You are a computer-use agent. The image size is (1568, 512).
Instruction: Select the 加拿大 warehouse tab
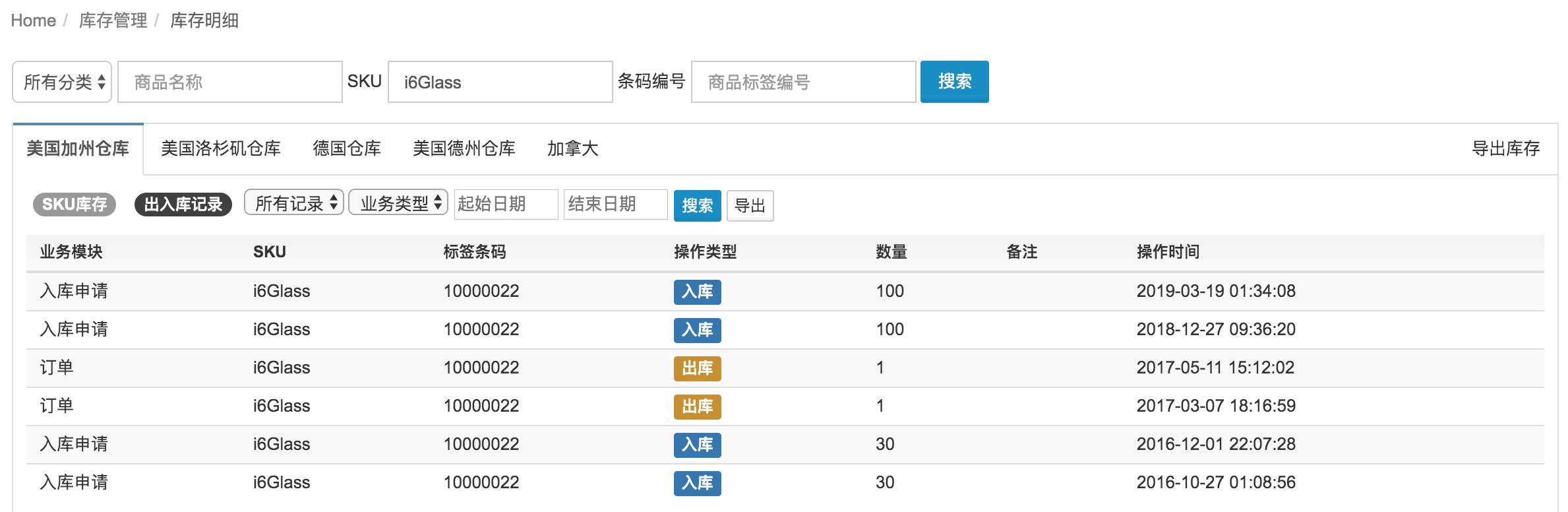tap(572, 148)
